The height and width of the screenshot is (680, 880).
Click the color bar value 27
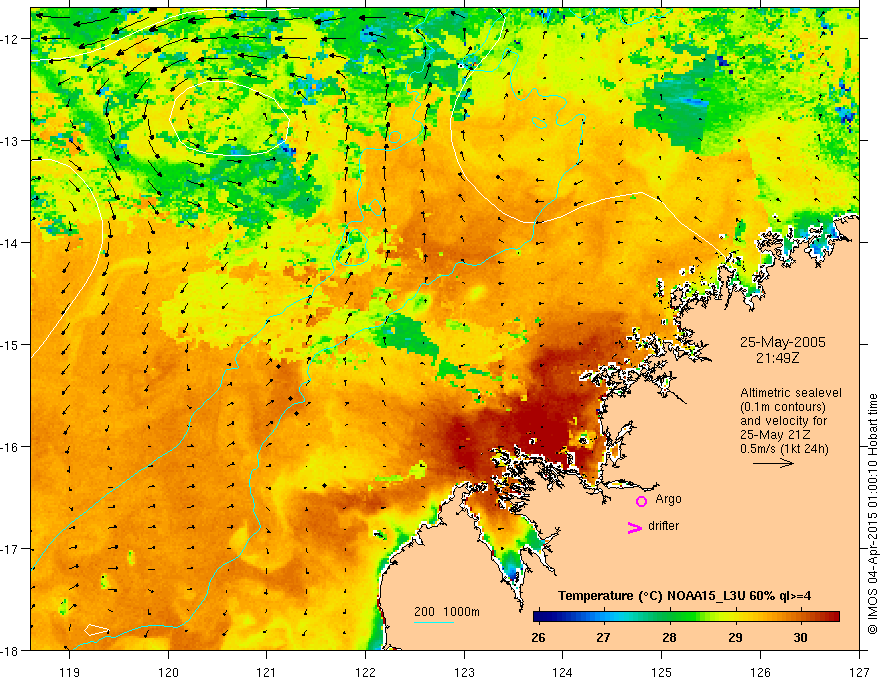(x=603, y=637)
